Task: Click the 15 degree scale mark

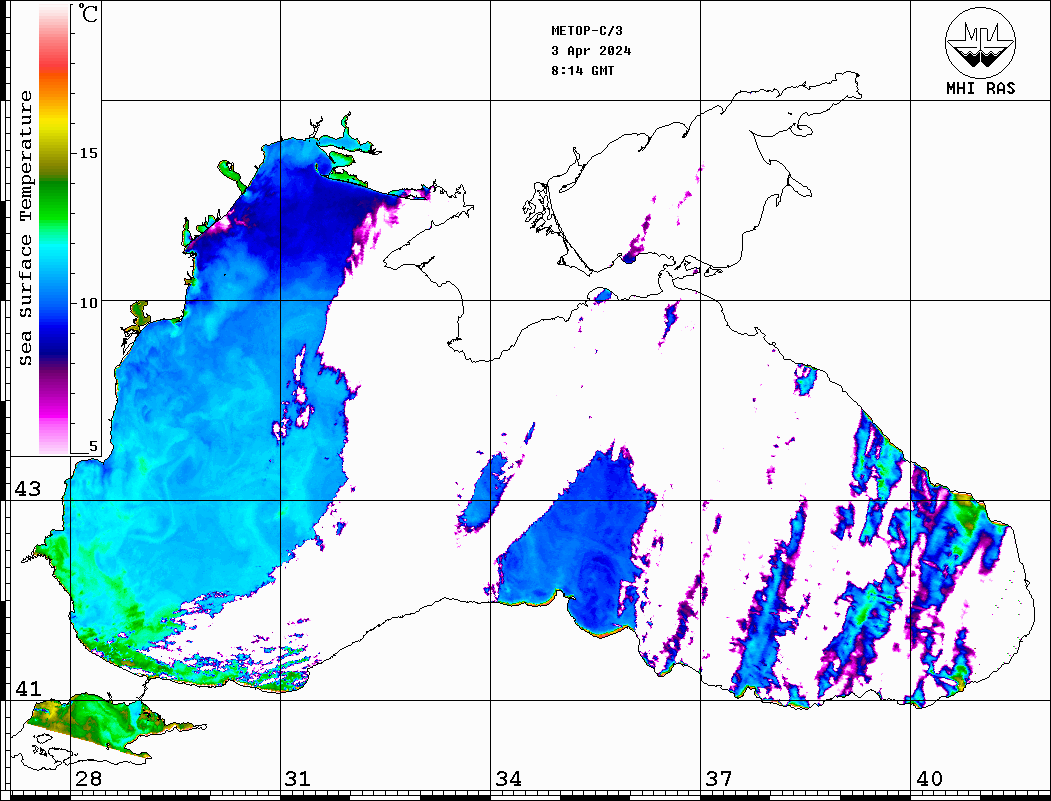Action: 88,153
